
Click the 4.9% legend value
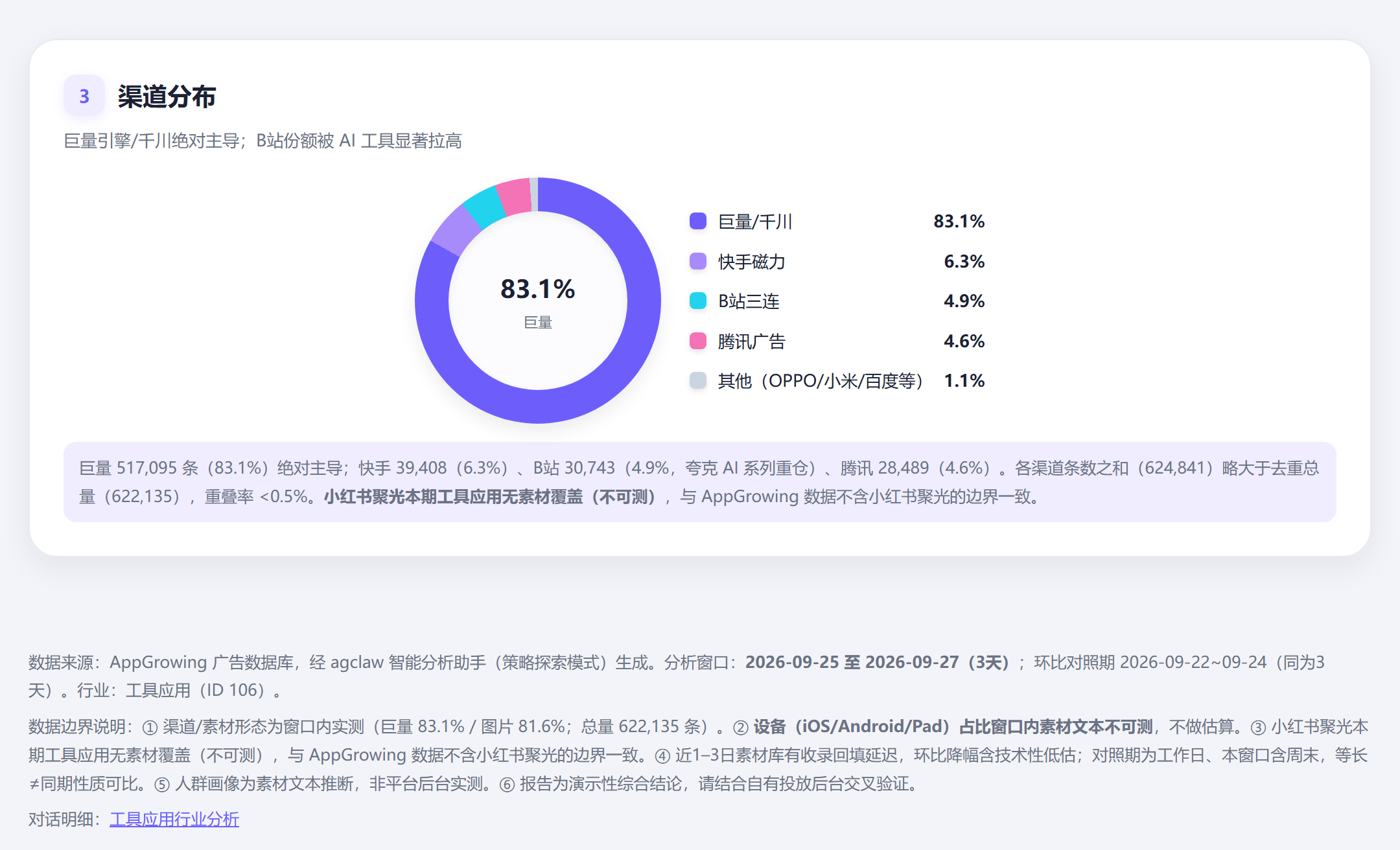coord(964,301)
